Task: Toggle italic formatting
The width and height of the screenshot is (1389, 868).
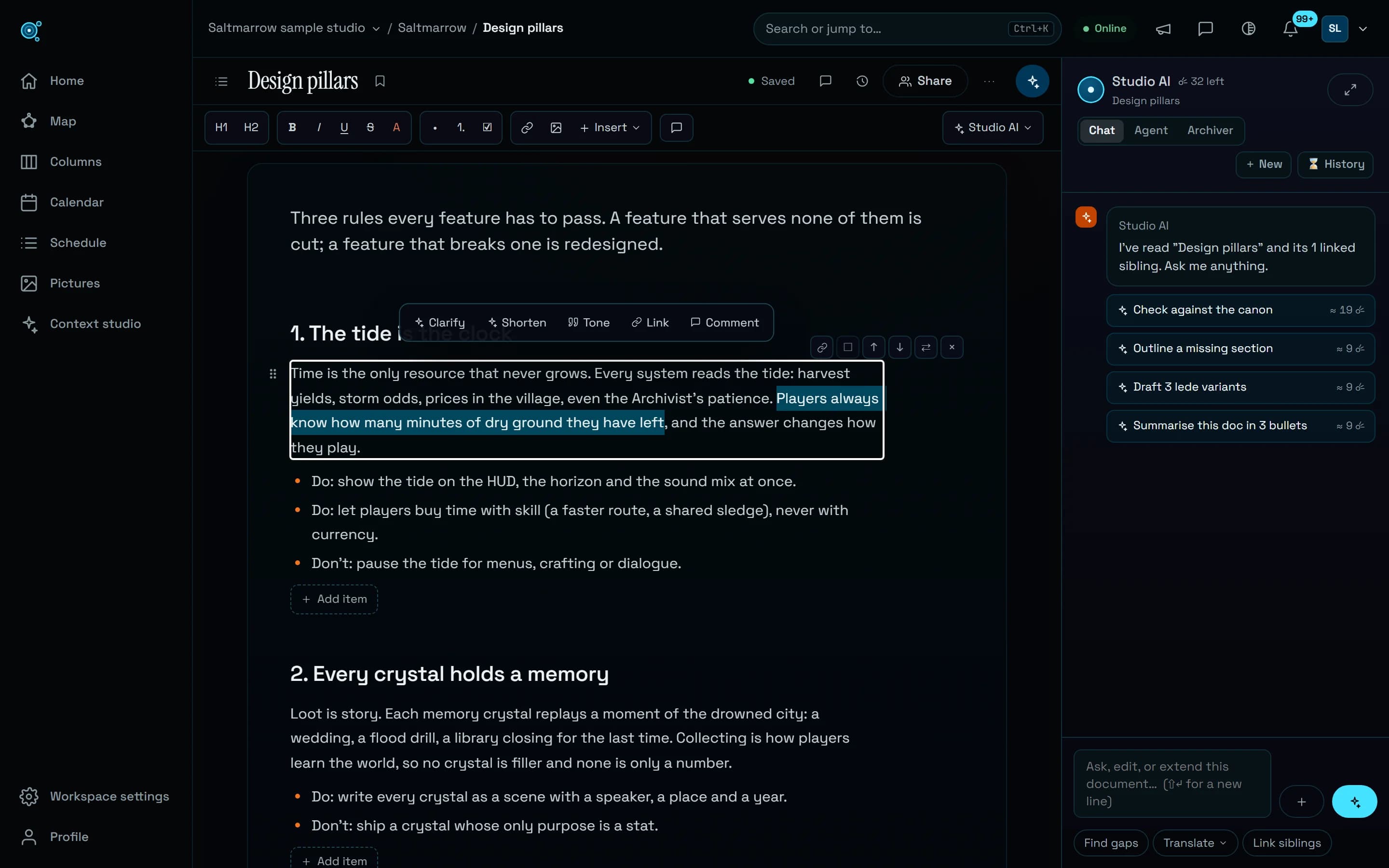Action: pyautogui.click(x=318, y=127)
